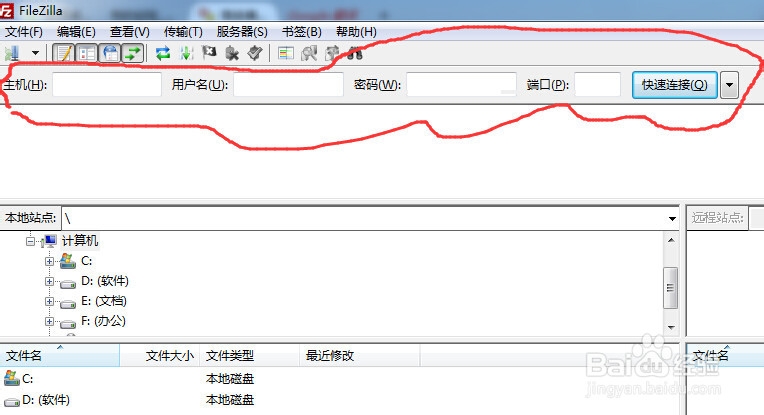Viewport: 764px width, 415px height.
Task: Sort local files by 文件大小 column
Action: tap(160, 356)
